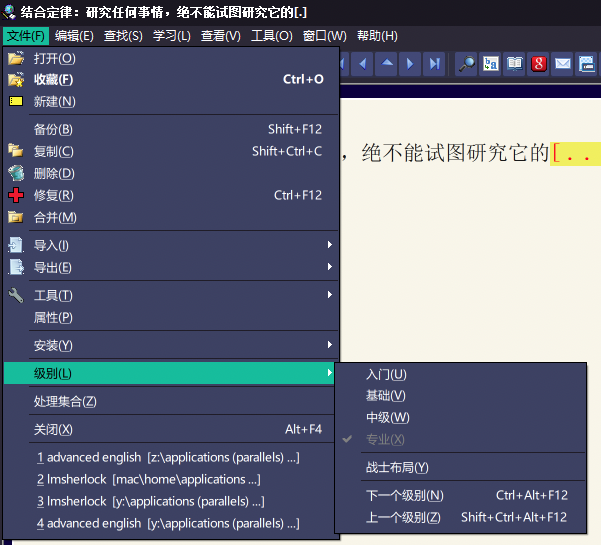Open the 学习(L) menu

(x=172, y=36)
